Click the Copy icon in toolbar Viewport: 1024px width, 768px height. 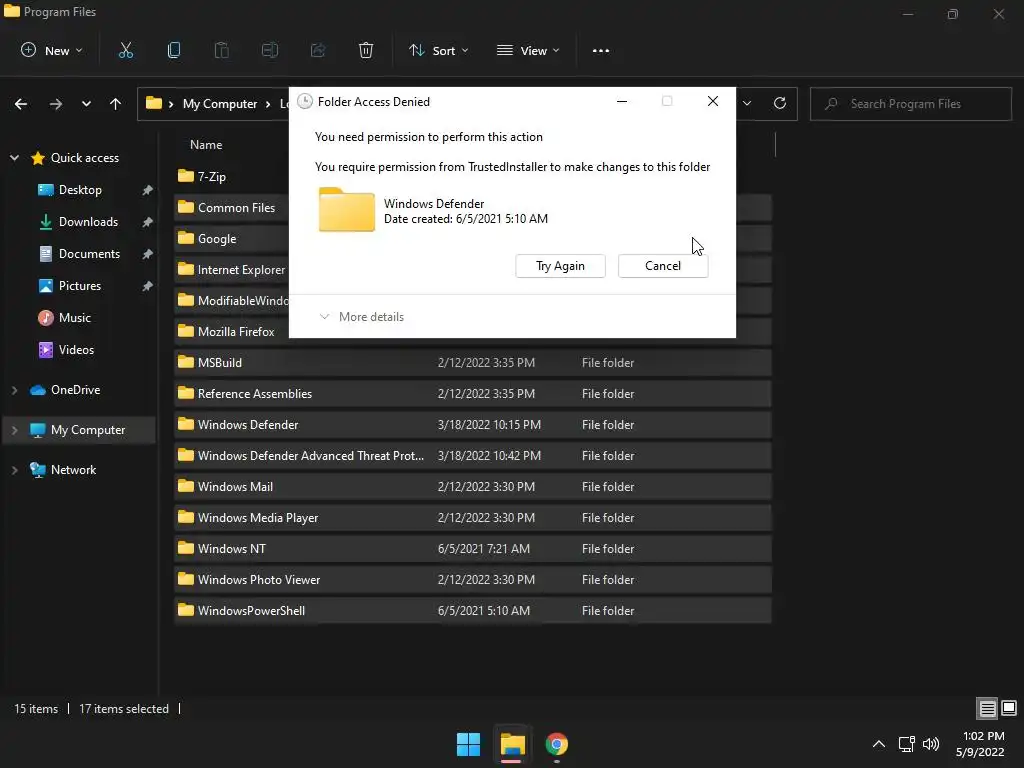click(174, 50)
